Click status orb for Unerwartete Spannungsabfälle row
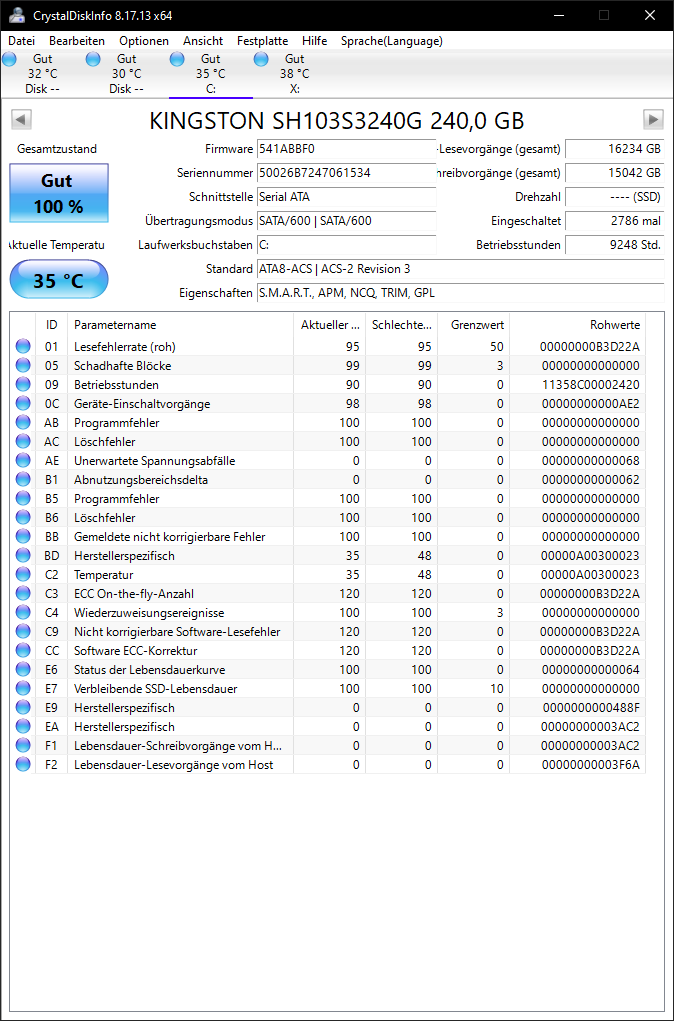 tap(23, 460)
